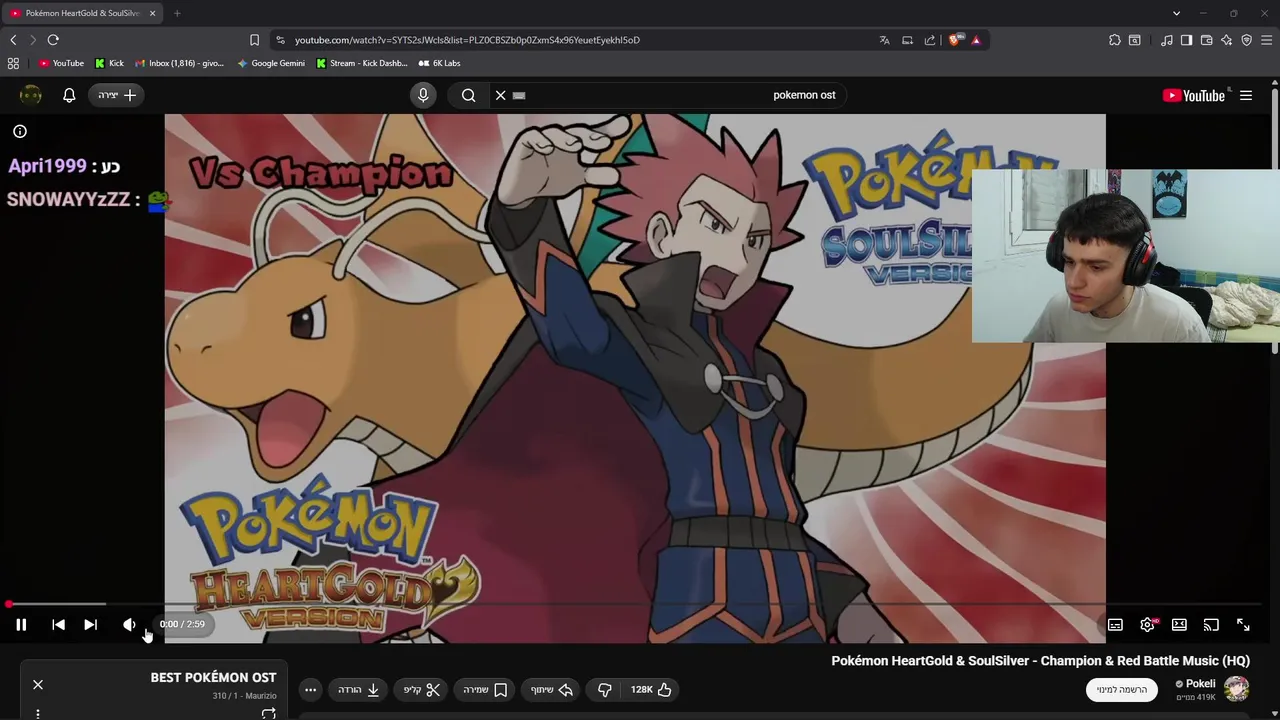Like the video (128K thumbs up)
The height and width of the screenshot is (720, 1280).
click(651, 690)
